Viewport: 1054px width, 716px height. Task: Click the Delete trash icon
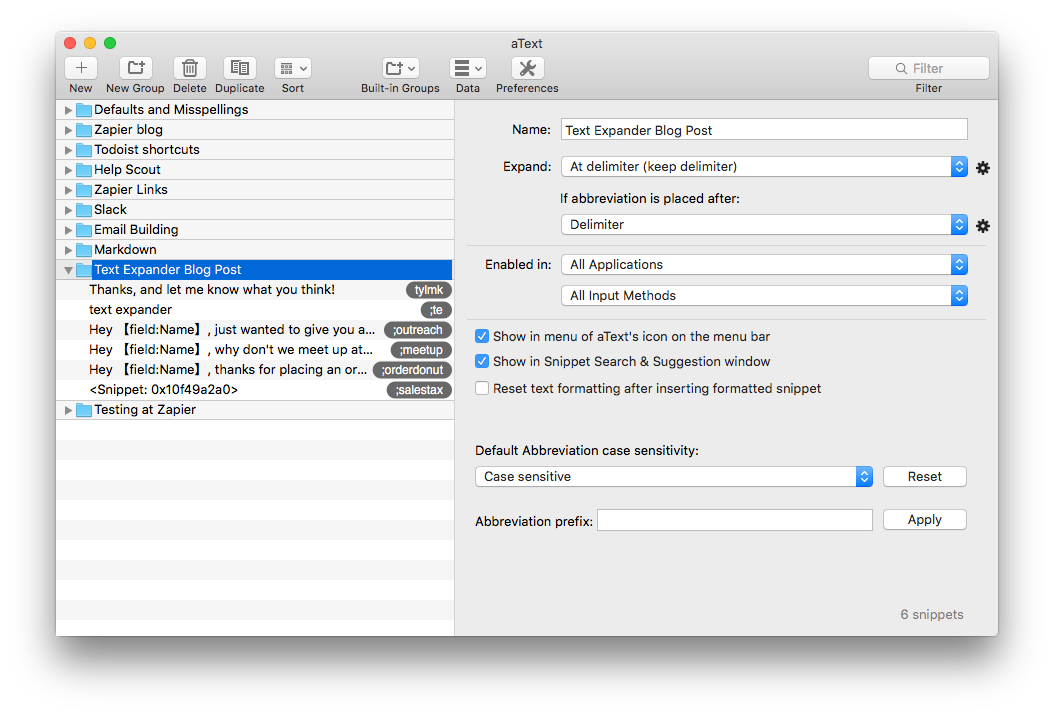pos(190,68)
